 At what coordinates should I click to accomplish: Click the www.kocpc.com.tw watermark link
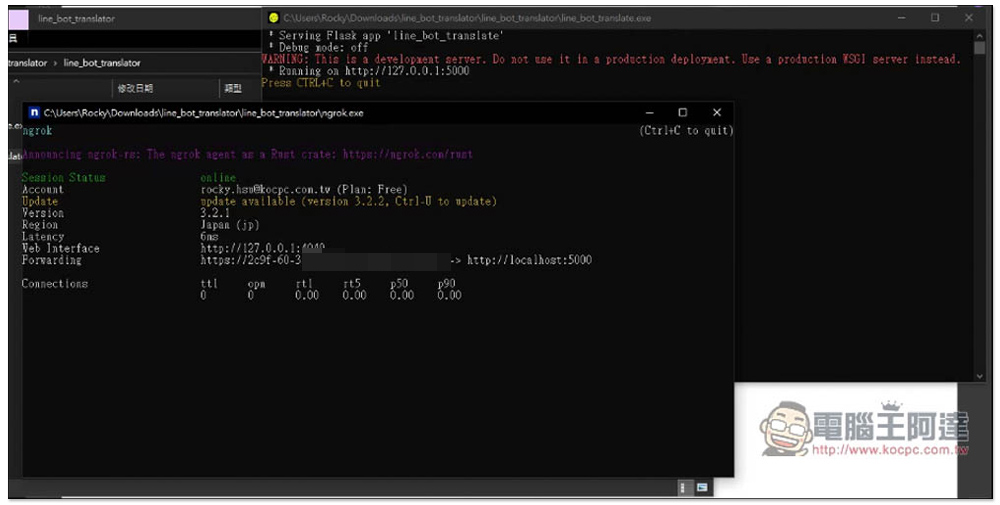[x=890, y=450]
